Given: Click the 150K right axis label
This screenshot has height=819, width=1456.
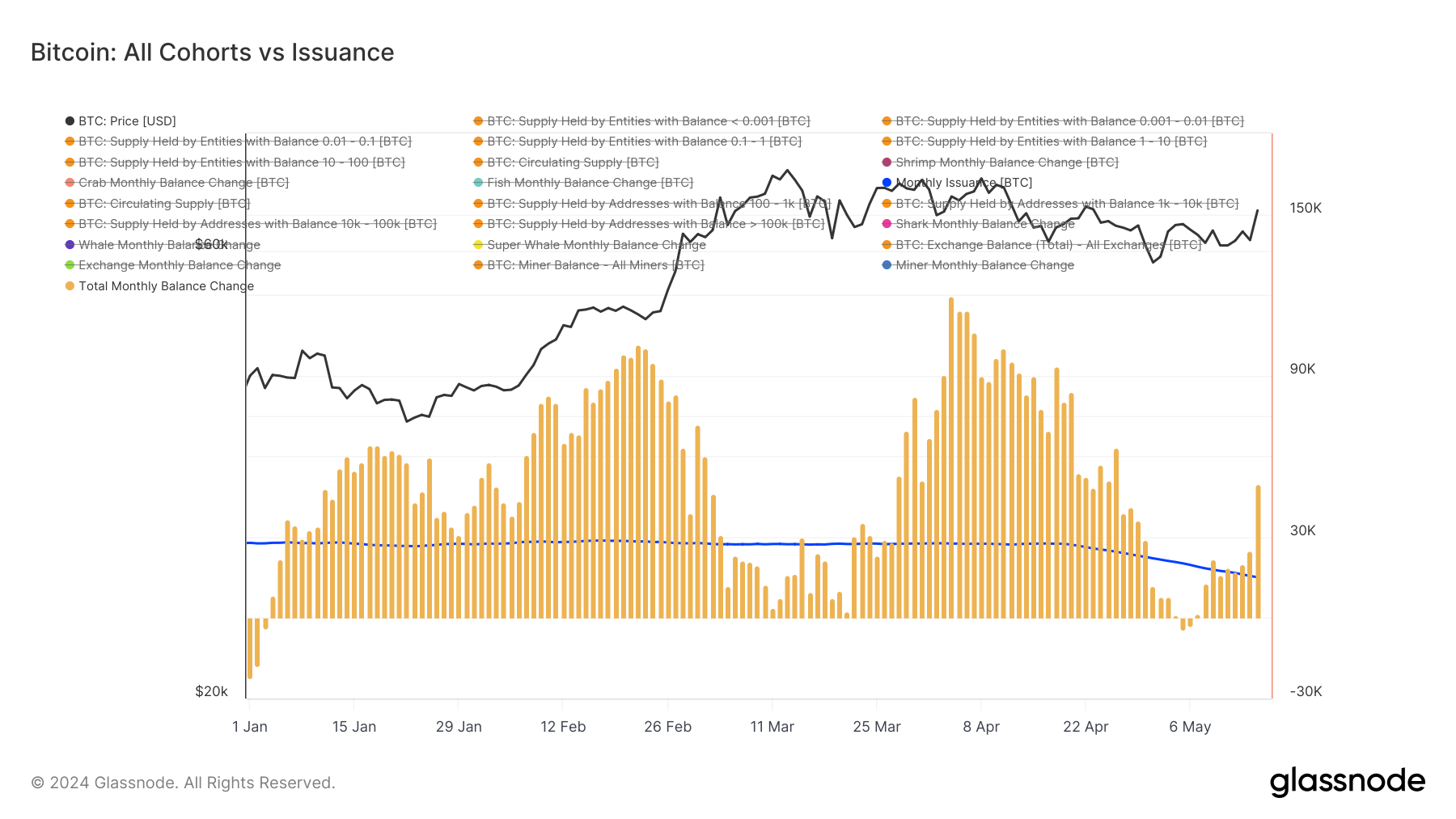Looking at the screenshot, I should click(1306, 208).
